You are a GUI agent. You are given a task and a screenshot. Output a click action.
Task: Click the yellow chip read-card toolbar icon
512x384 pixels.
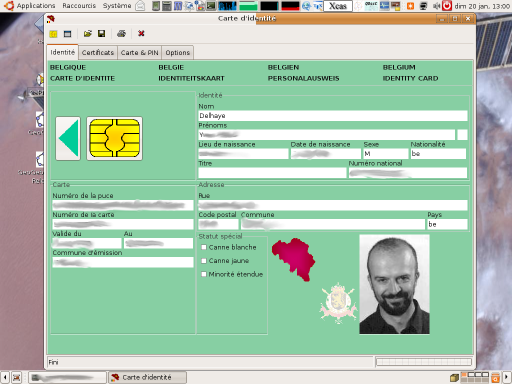[x=53, y=34]
